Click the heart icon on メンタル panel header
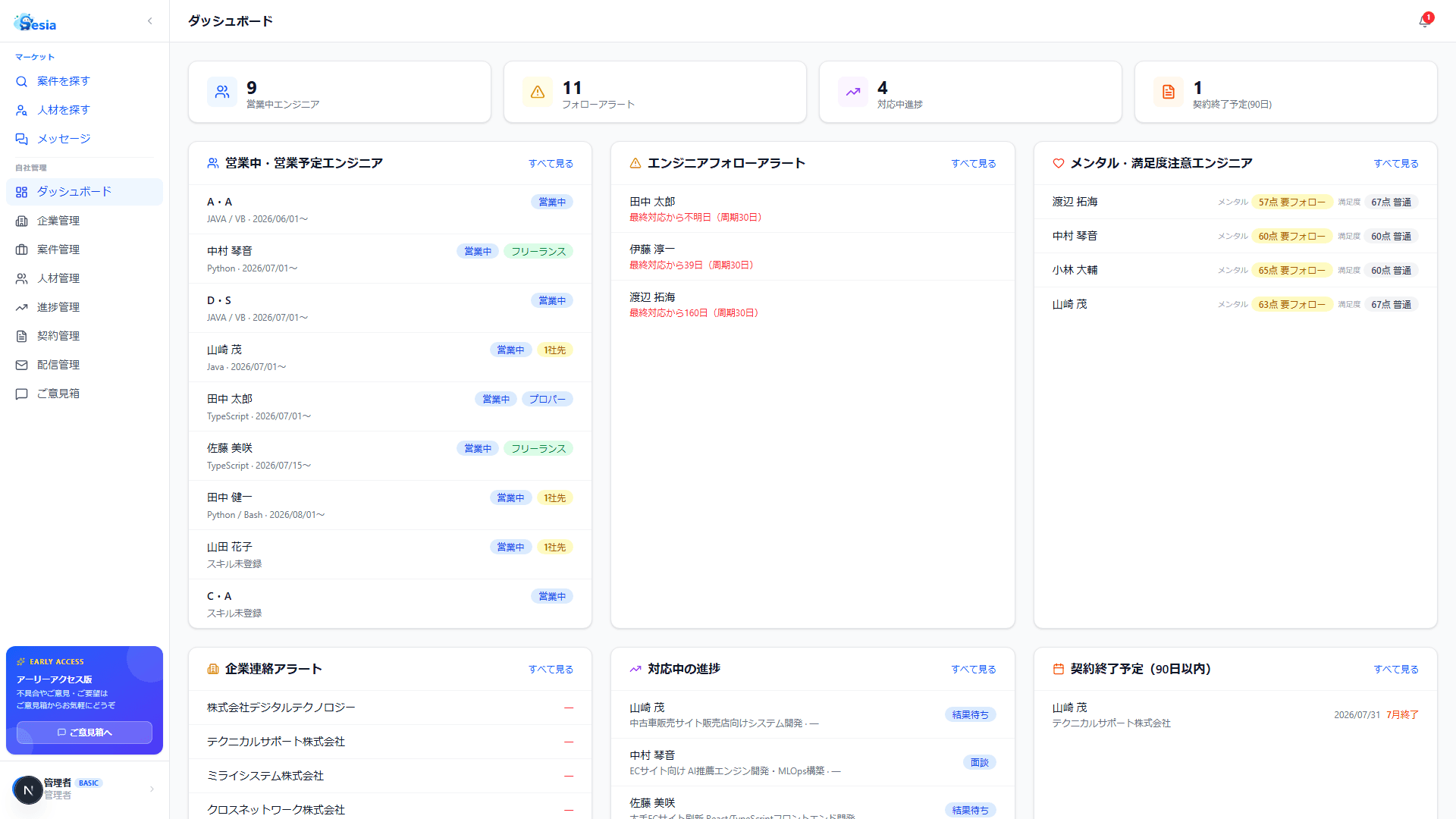The height and width of the screenshot is (819, 1456). (x=1059, y=164)
